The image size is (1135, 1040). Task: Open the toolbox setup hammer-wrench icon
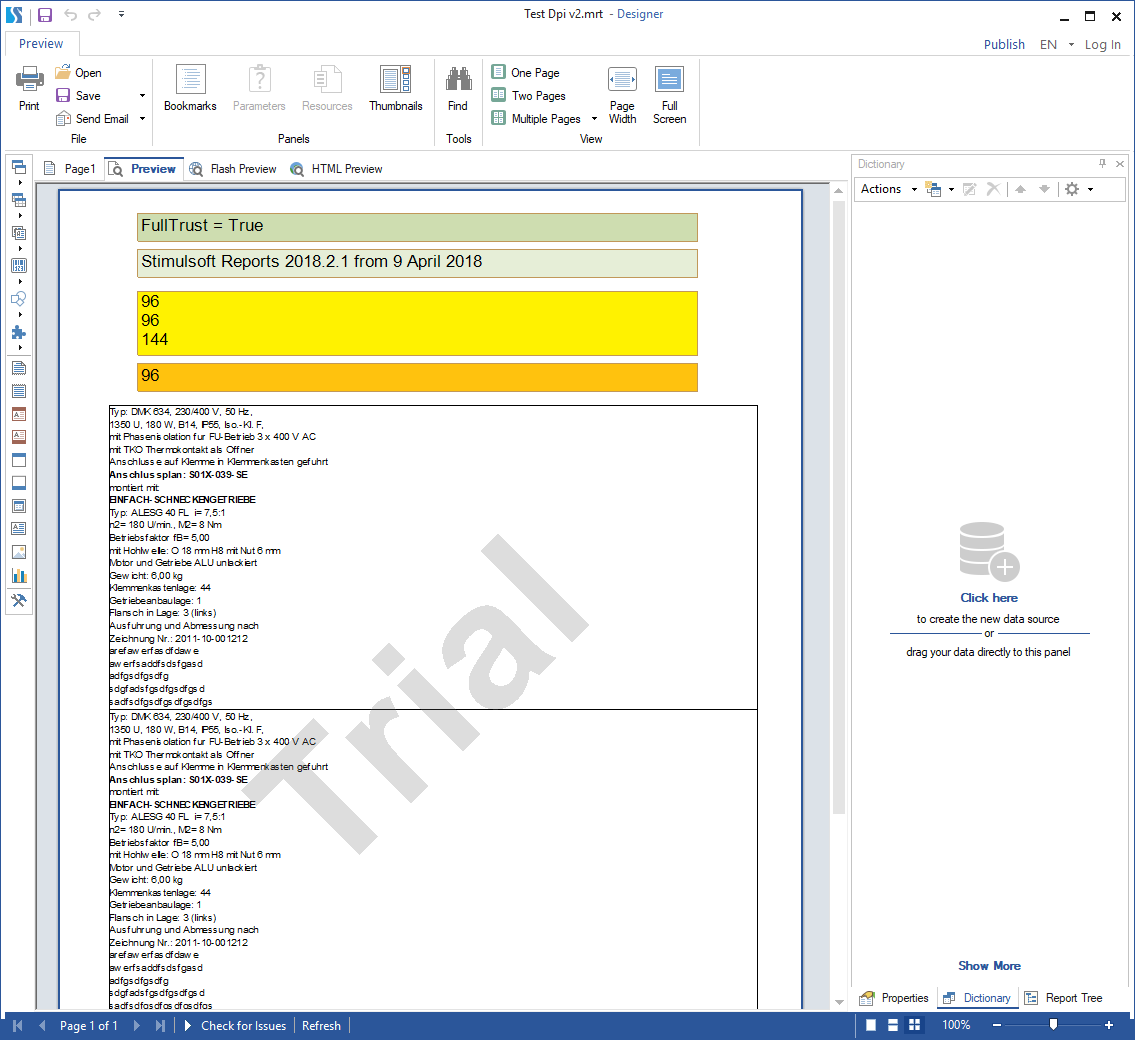tap(19, 600)
